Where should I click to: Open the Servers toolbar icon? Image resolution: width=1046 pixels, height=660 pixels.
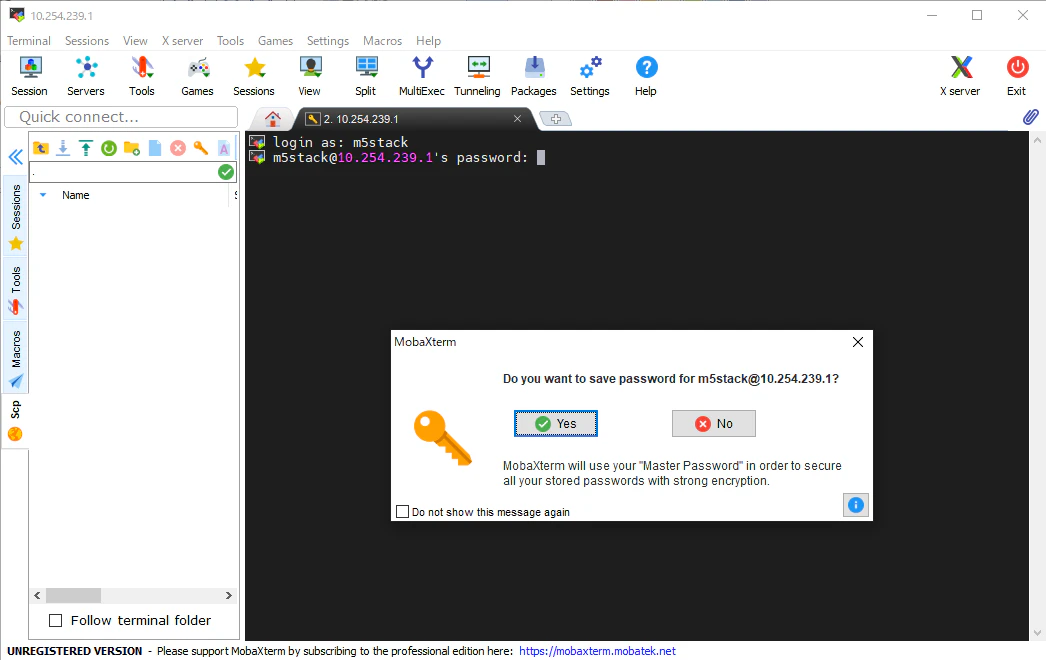(86, 76)
